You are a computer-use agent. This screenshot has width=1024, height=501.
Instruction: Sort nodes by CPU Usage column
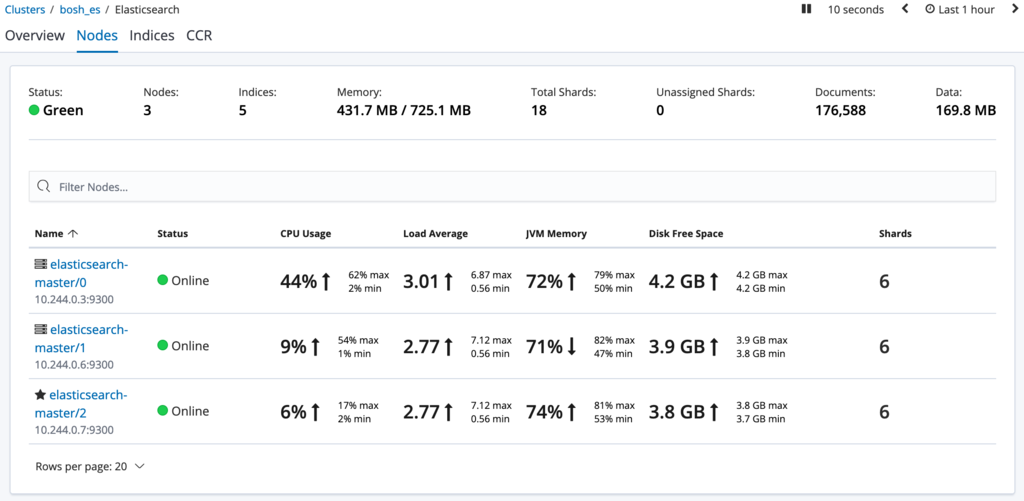[x=306, y=233]
